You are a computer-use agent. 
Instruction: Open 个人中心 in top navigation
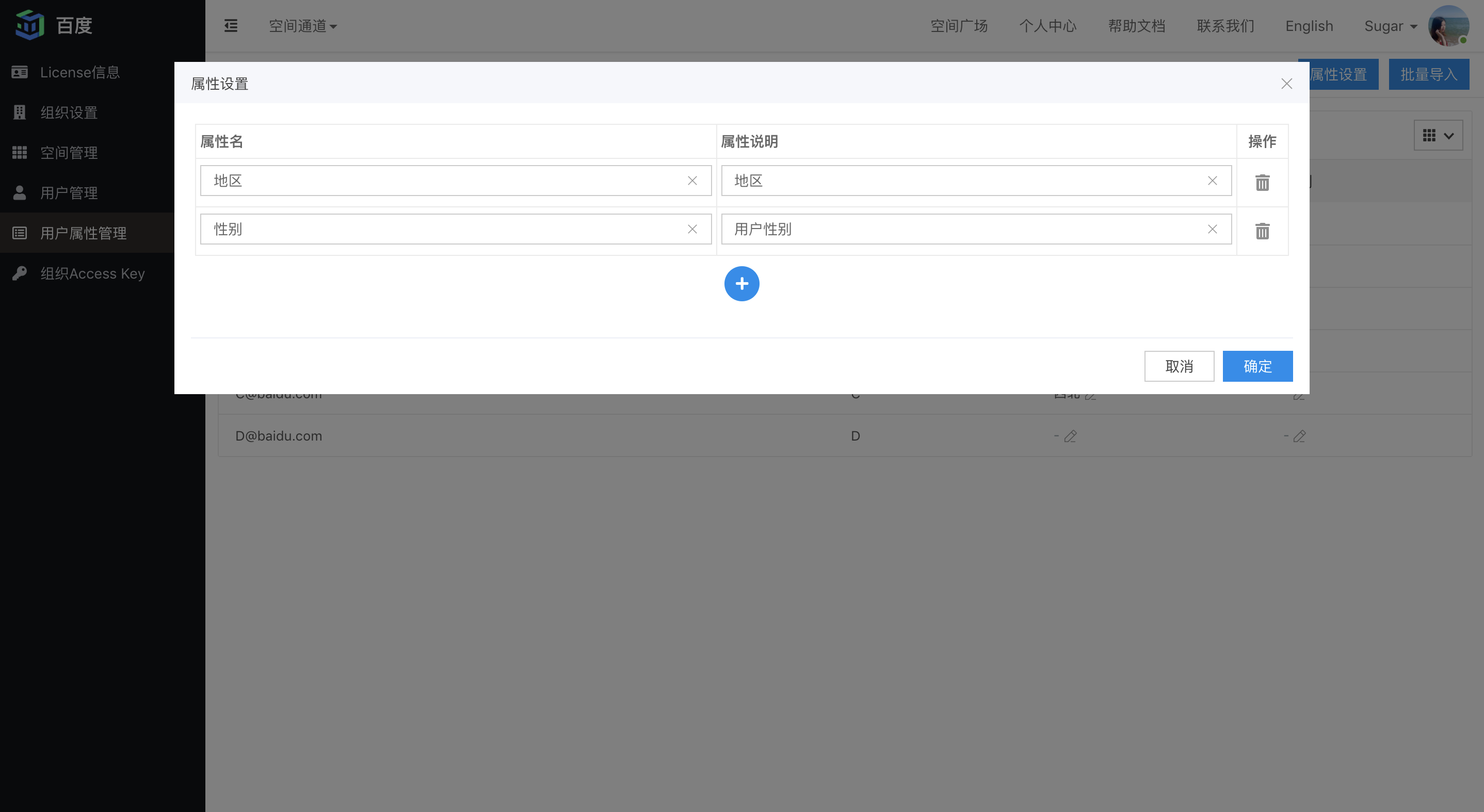(x=1047, y=26)
